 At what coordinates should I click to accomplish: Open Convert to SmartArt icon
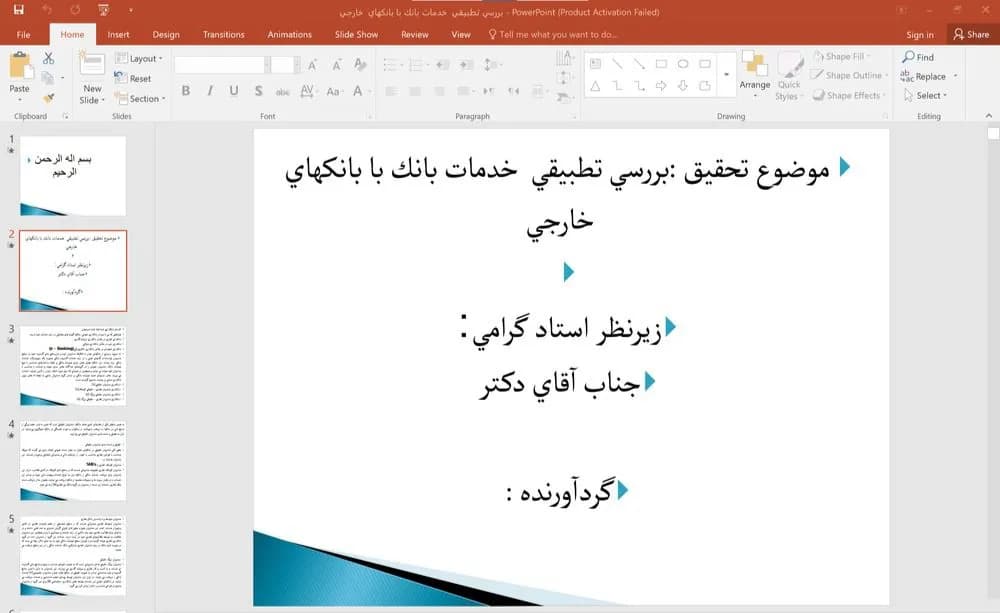[563, 98]
